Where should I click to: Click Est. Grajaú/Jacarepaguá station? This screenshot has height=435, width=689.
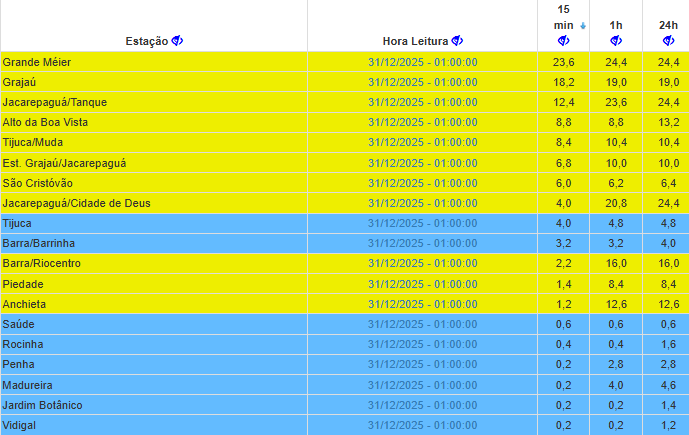(64, 163)
